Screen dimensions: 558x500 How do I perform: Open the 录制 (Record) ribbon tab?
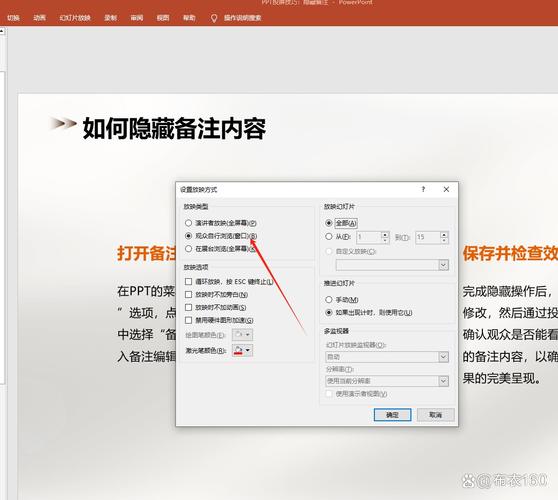tap(111, 18)
